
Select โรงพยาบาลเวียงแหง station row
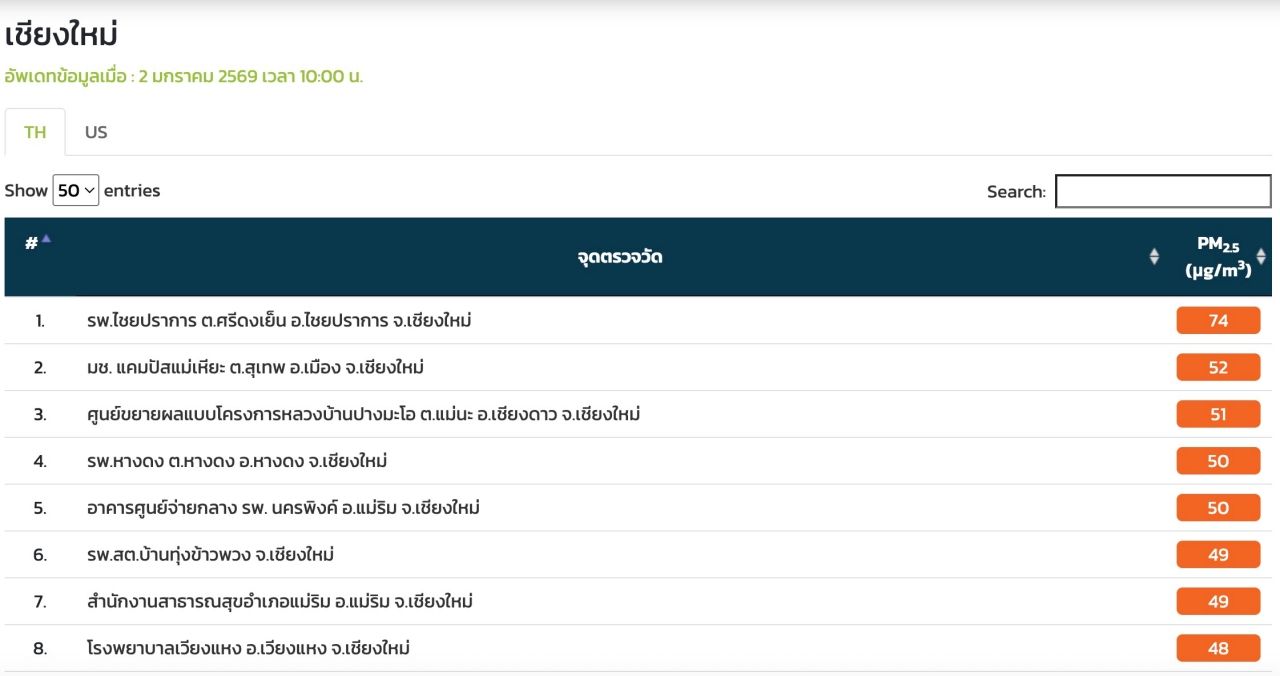click(x=248, y=648)
